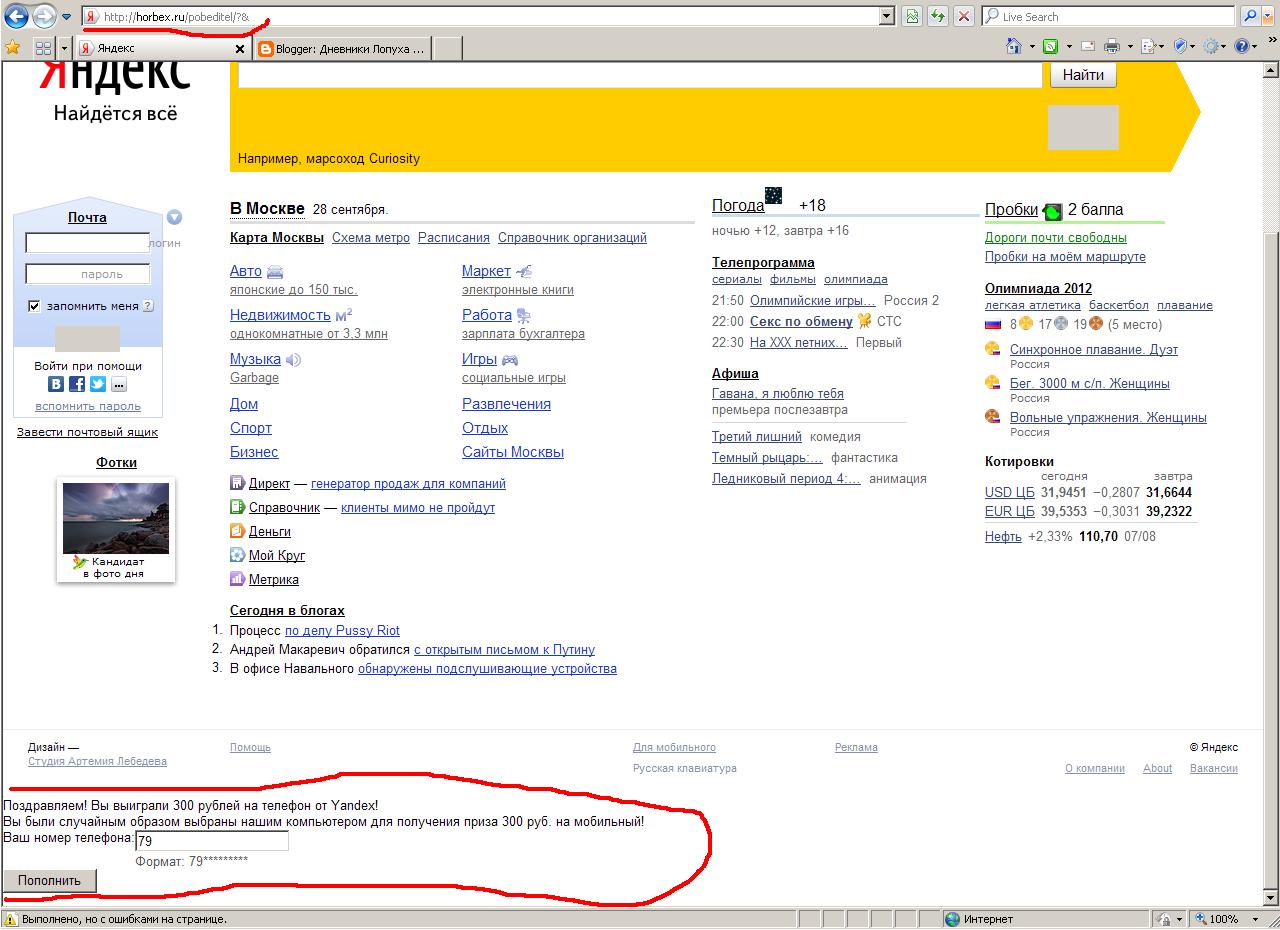Viewport: 1280px width, 930px height.
Task: Sign in with the Facebook icon
Action: pyautogui.click(x=77, y=384)
